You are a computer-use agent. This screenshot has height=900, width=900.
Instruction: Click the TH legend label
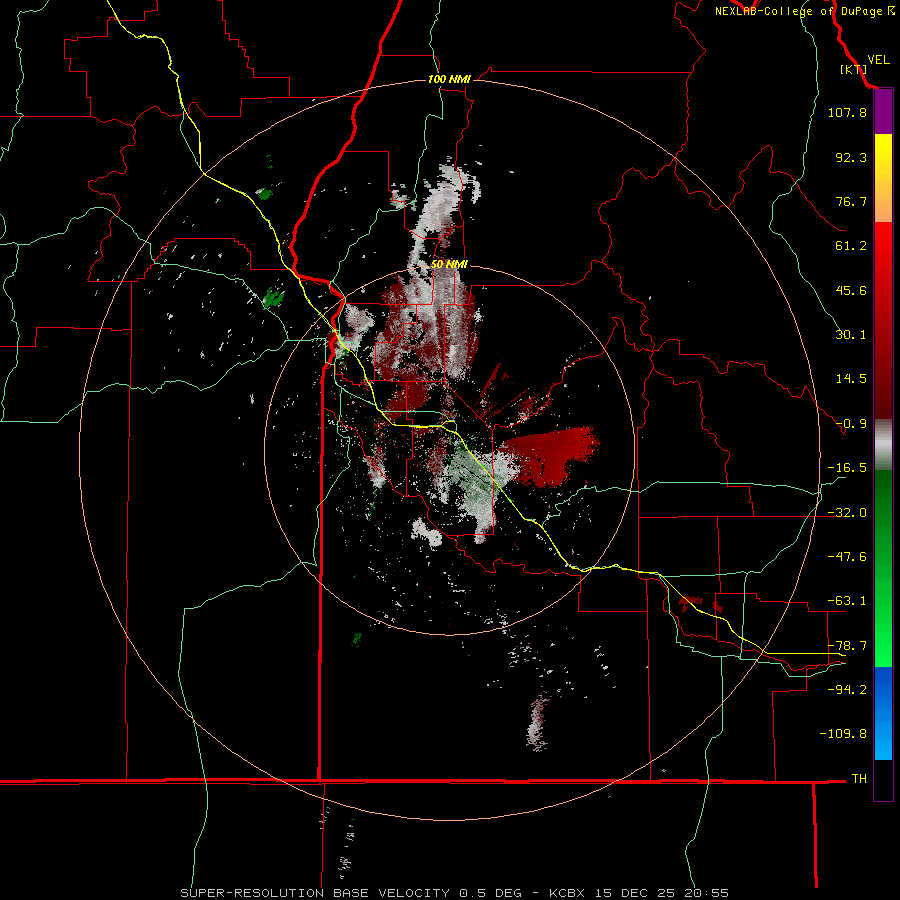pyautogui.click(x=859, y=779)
